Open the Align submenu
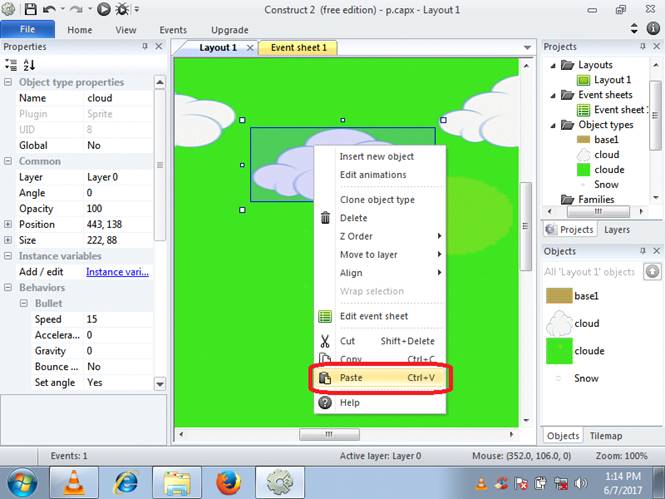 (380, 273)
